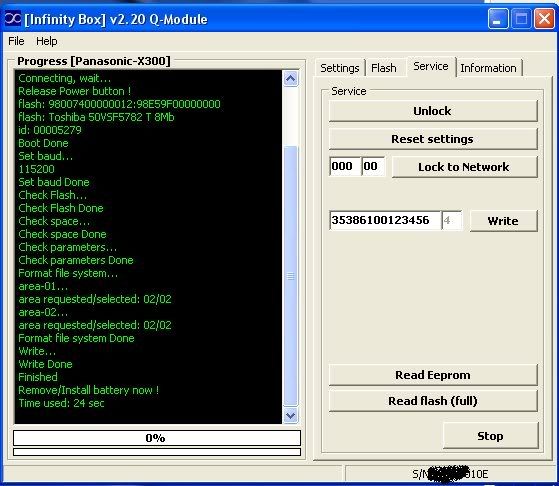559x486 pixels.
Task: Click the 'Write Done' log line
Action: pyautogui.click(x=45, y=364)
